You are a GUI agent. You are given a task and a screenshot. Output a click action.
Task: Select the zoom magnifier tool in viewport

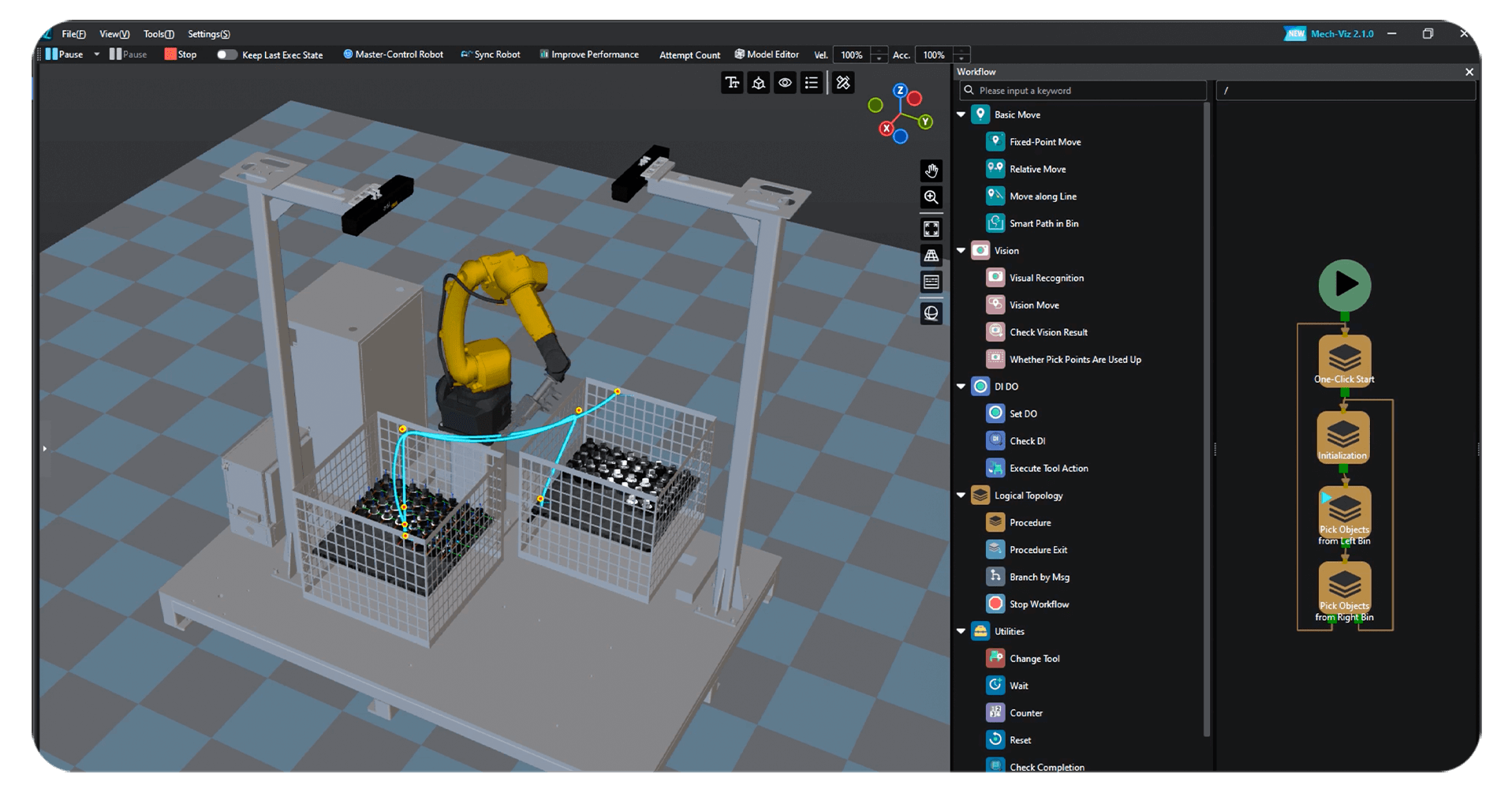pos(931,197)
